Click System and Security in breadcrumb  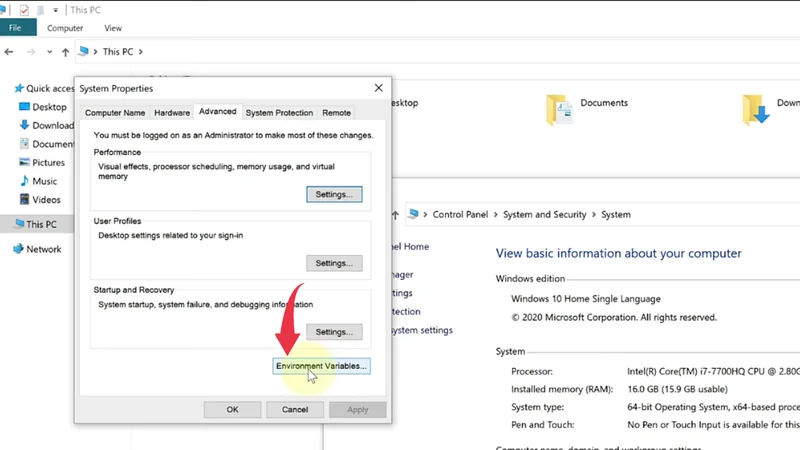(x=546, y=215)
